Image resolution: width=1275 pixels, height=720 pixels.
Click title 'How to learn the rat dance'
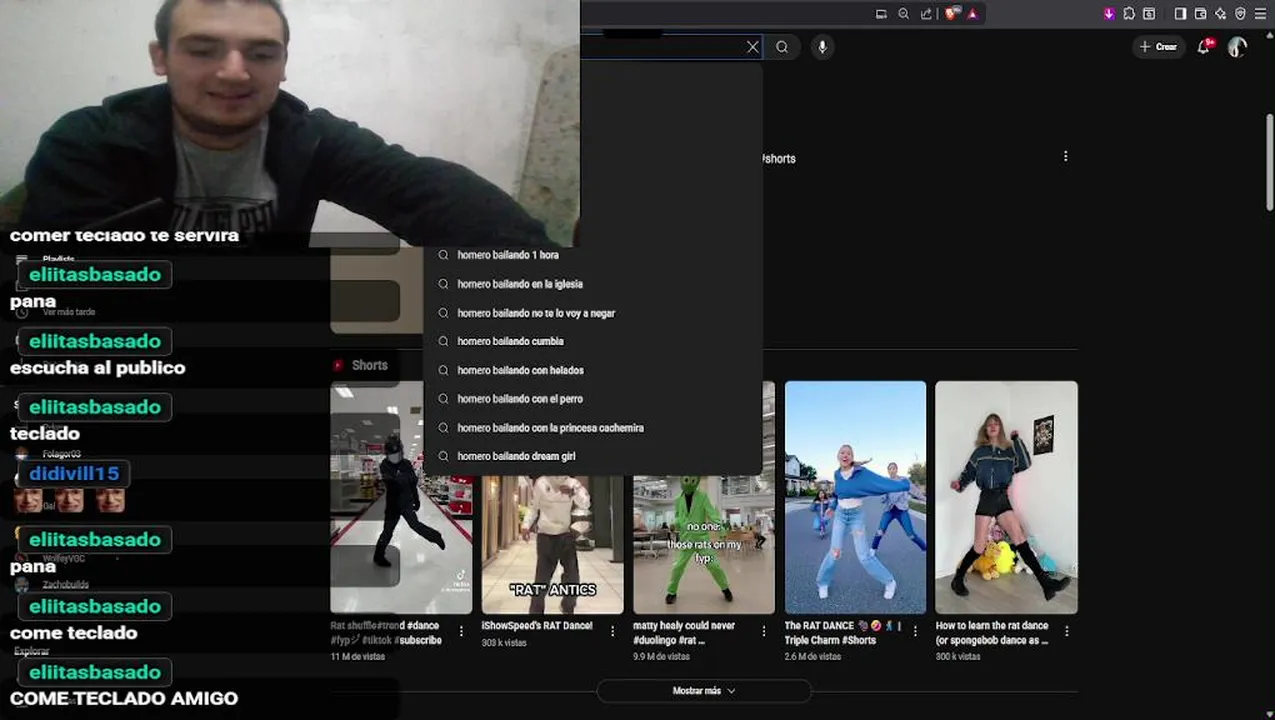[992, 633]
